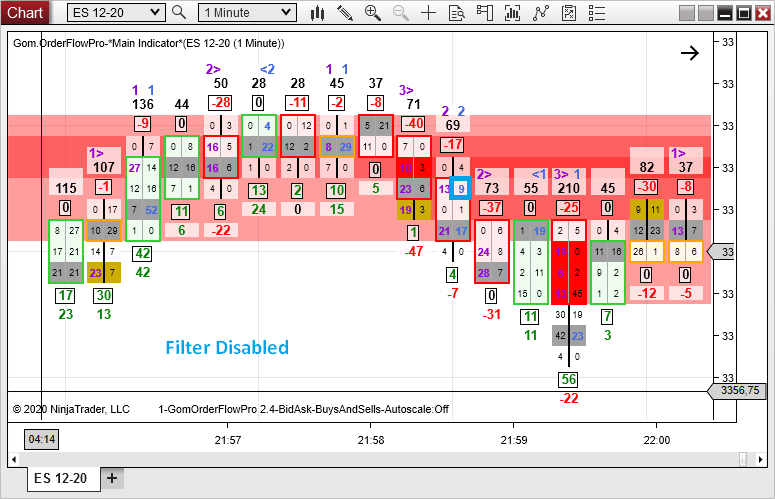The width and height of the screenshot is (775, 499).
Task: Open the ES 12-20 instrument dropdown
Action: (x=116, y=13)
